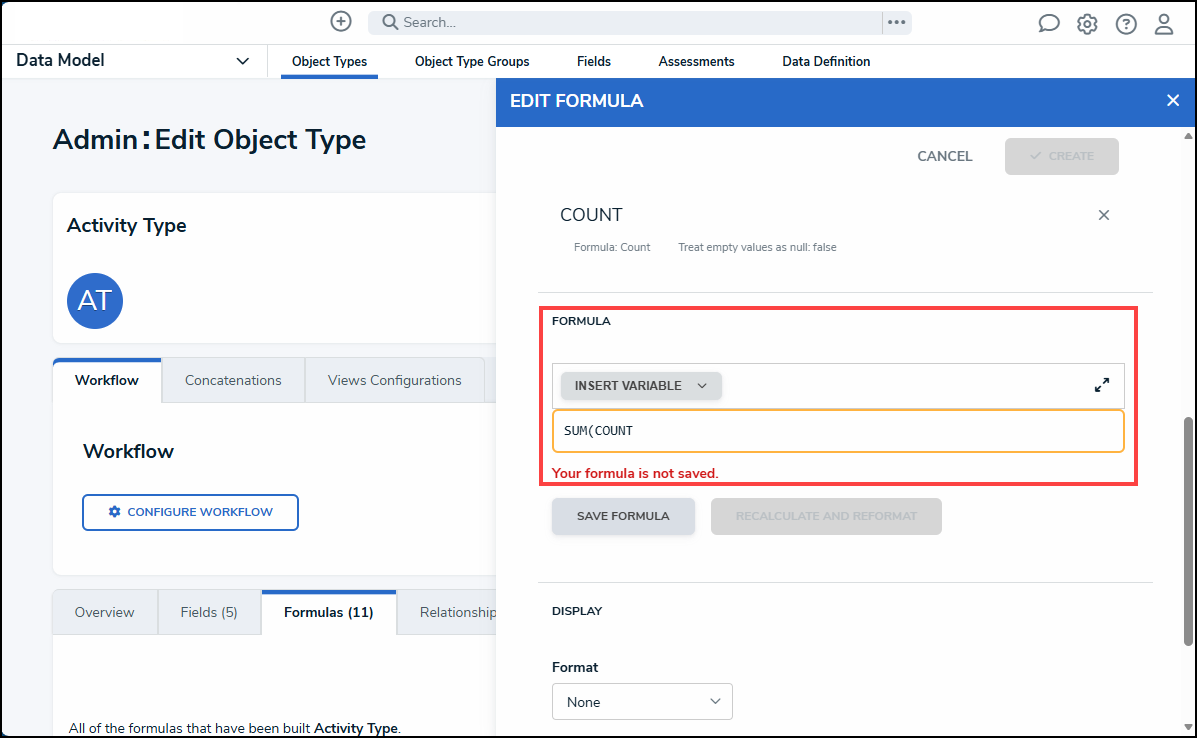Image resolution: width=1197 pixels, height=738 pixels.
Task: Open the user profile icon
Action: click(1164, 24)
